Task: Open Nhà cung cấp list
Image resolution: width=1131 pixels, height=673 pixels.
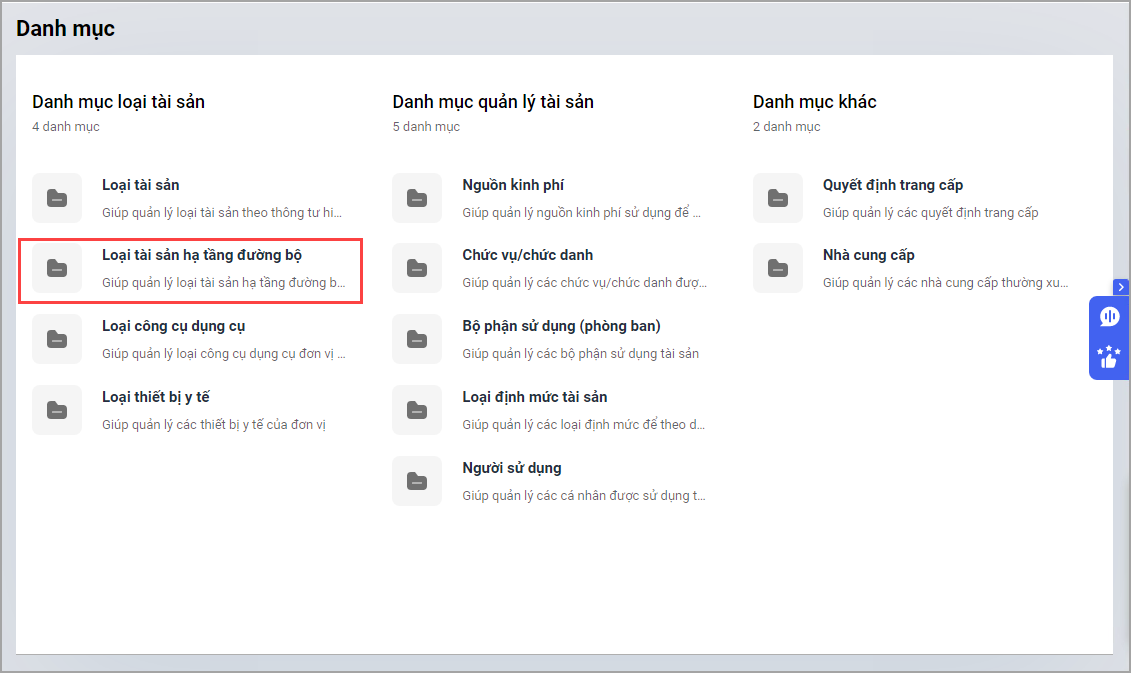Action: 868,255
